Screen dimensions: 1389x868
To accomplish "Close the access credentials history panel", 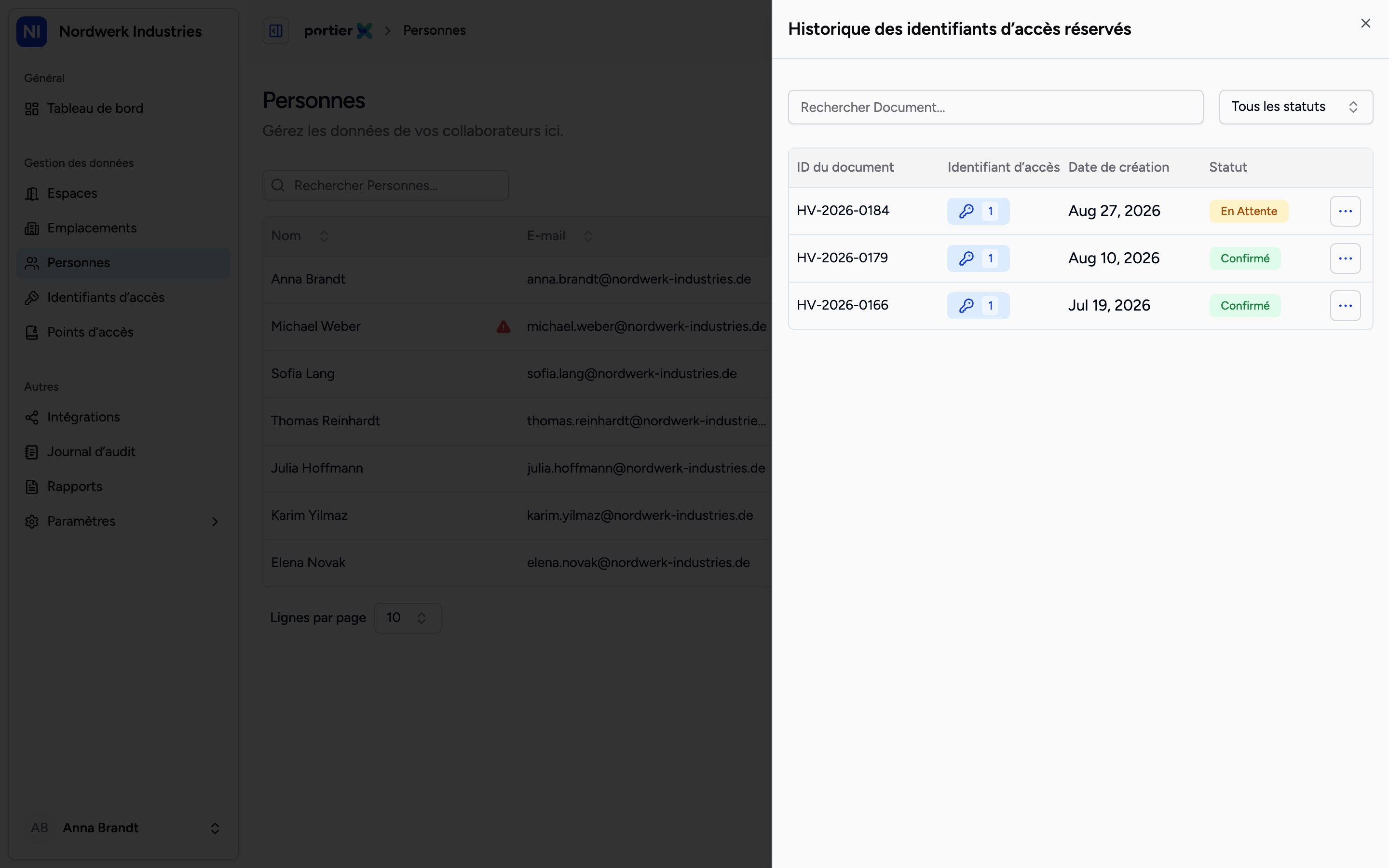I will (x=1365, y=23).
